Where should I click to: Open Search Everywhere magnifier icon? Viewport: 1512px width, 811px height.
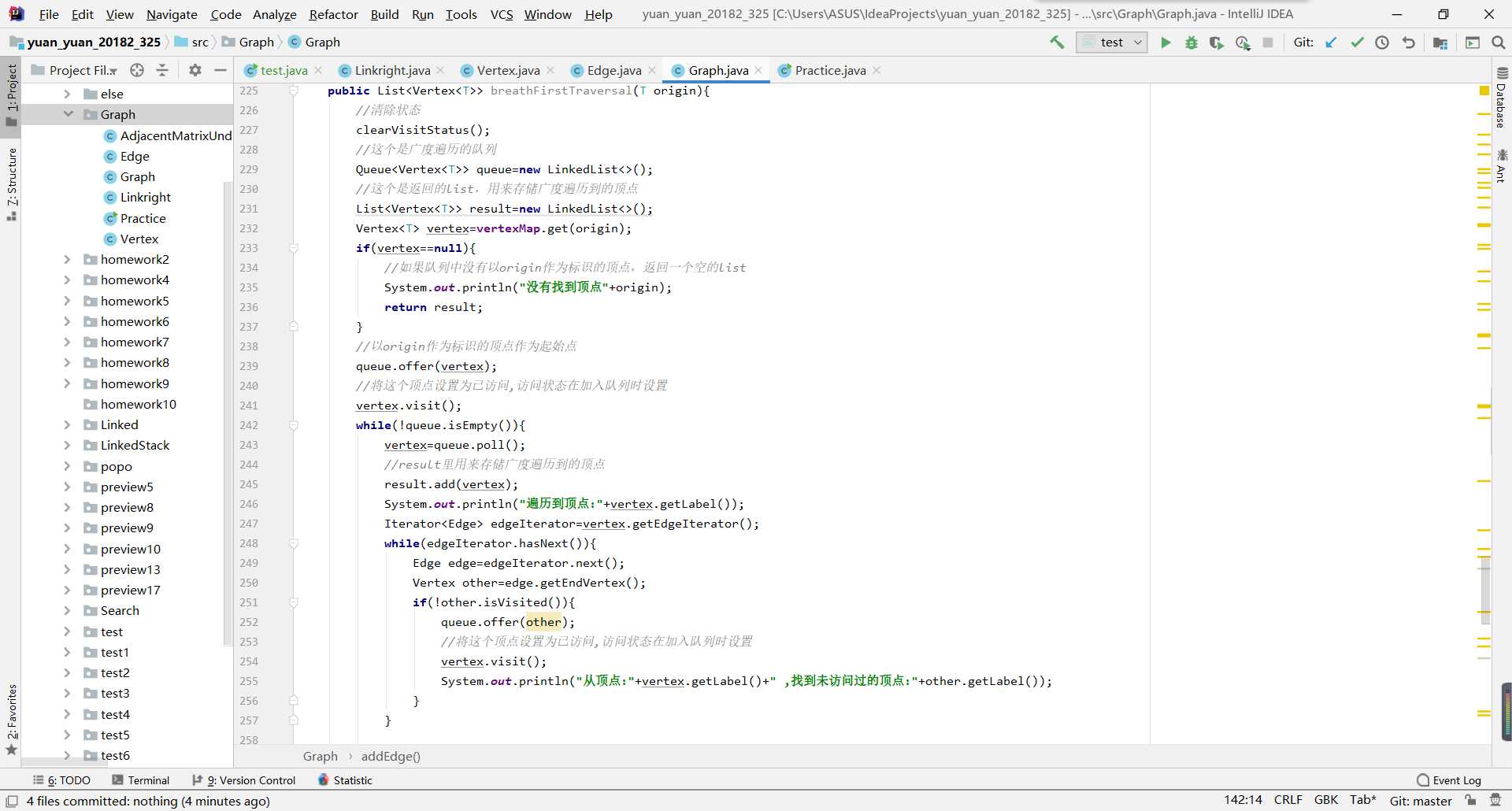click(x=1499, y=43)
